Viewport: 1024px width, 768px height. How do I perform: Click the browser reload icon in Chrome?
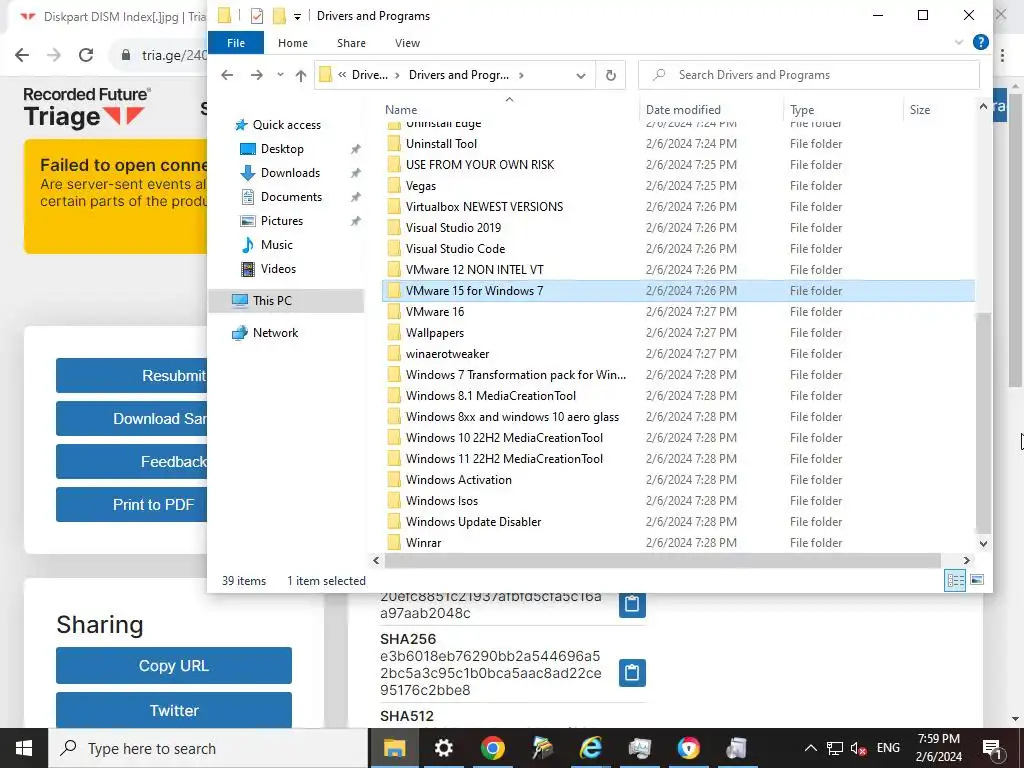86,56
